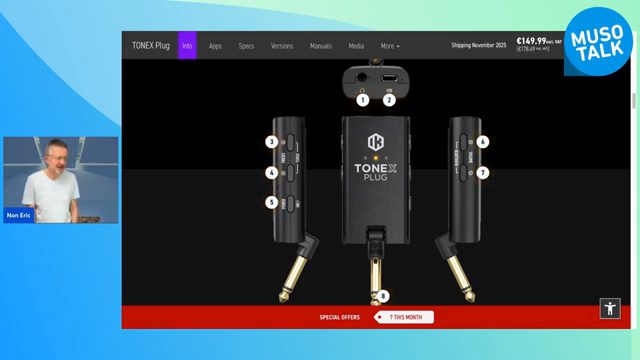
Task: Click the TONEX Plug product title
Action: point(151,45)
